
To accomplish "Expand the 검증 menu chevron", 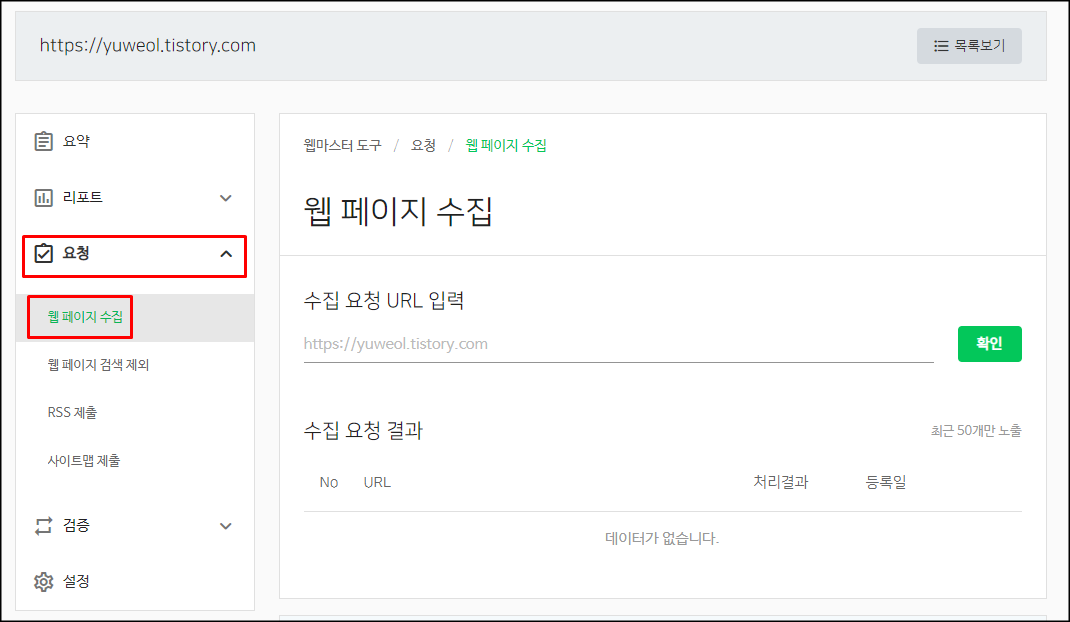I will pyautogui.click(x=226, y=526).
